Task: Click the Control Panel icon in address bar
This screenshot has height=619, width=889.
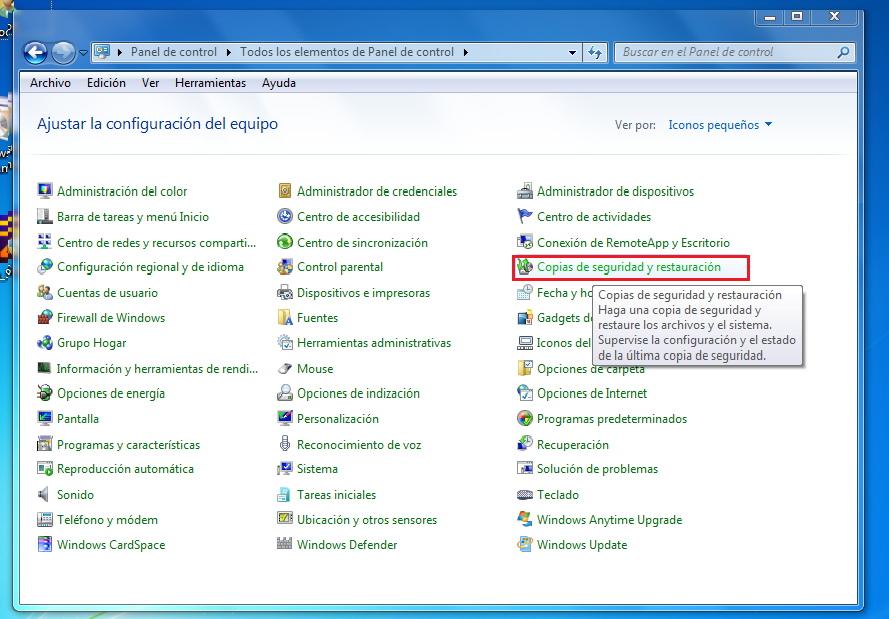Action: click(x=102, y=52)
